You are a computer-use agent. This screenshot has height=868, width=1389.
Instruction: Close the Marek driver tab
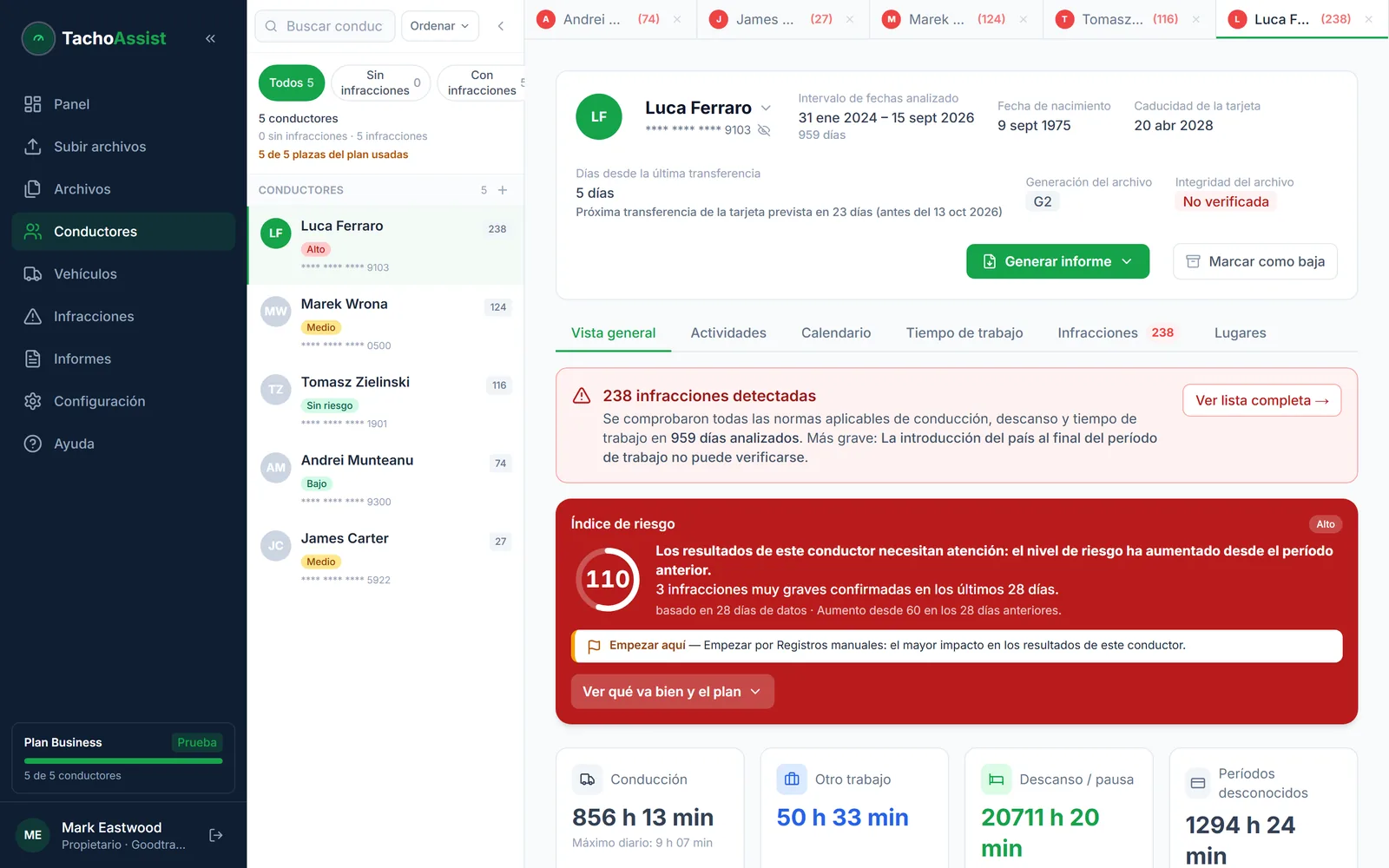click(x=1024, y=19)
